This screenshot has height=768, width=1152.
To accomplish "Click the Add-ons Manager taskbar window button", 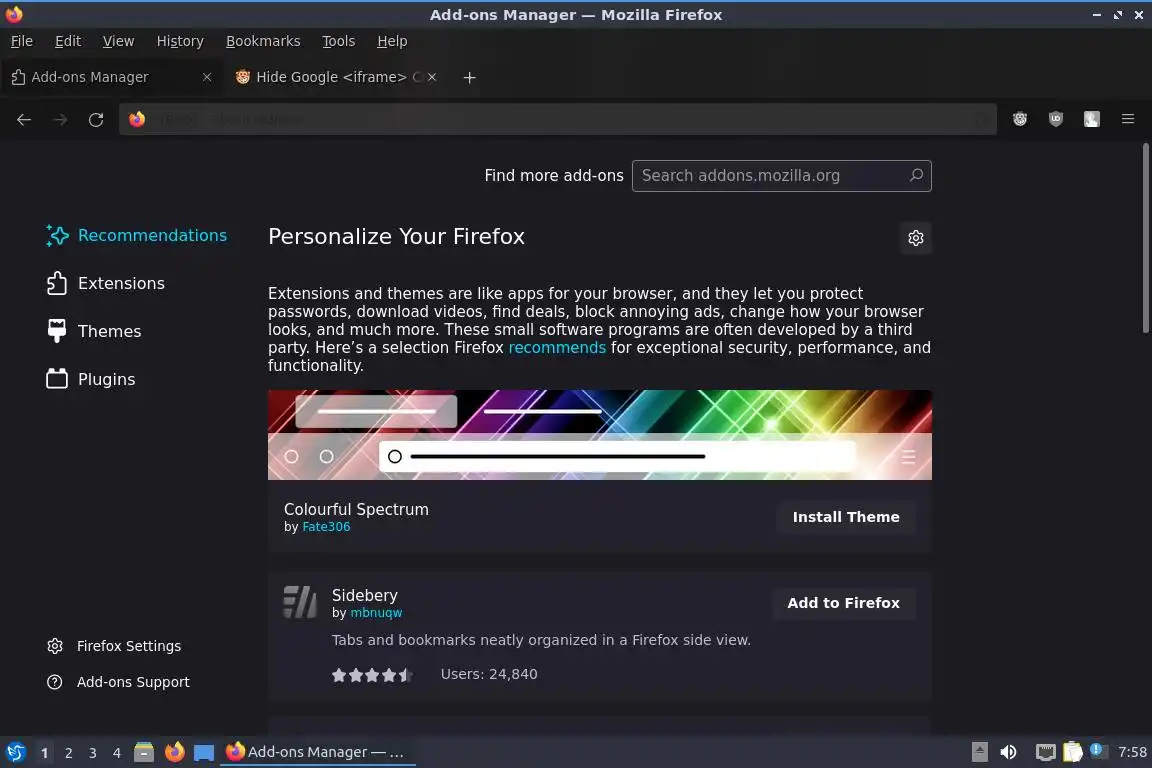I will [x=317, y=752].
